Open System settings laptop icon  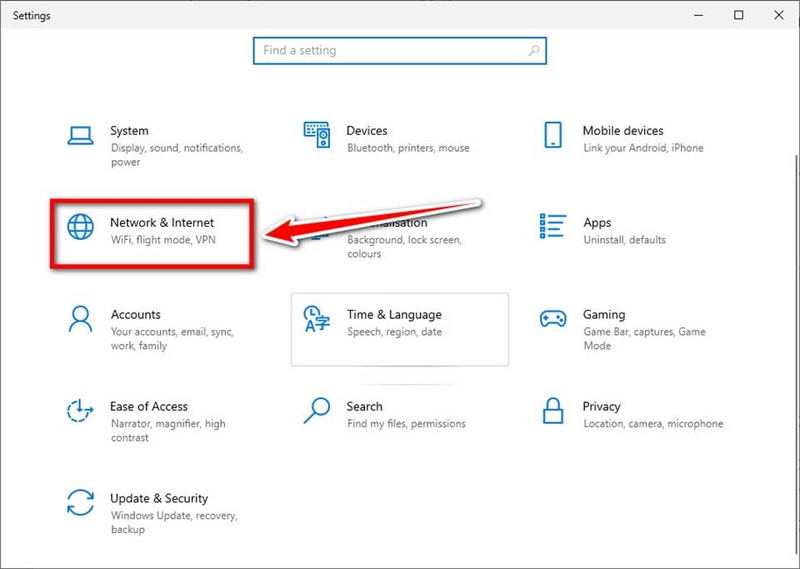(x=80, y=136)
